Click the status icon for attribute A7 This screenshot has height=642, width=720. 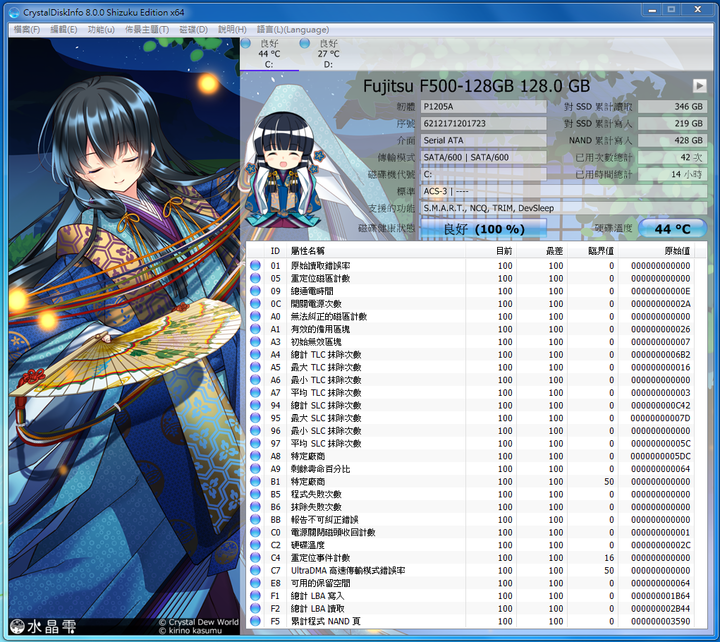click(255, 393)
